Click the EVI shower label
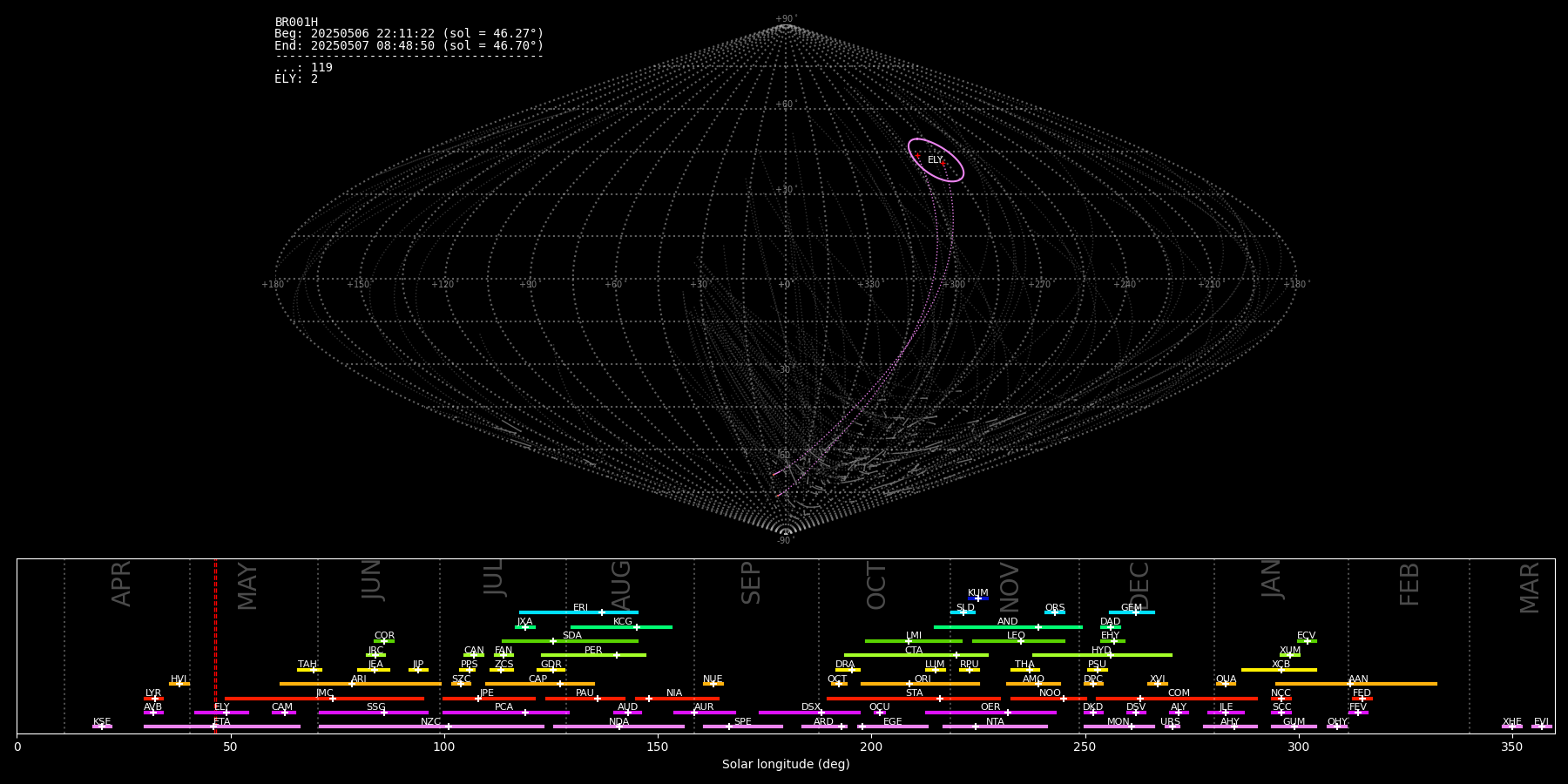The height and width of the screenshot is (784, 1568). (x=1541, y=721)
